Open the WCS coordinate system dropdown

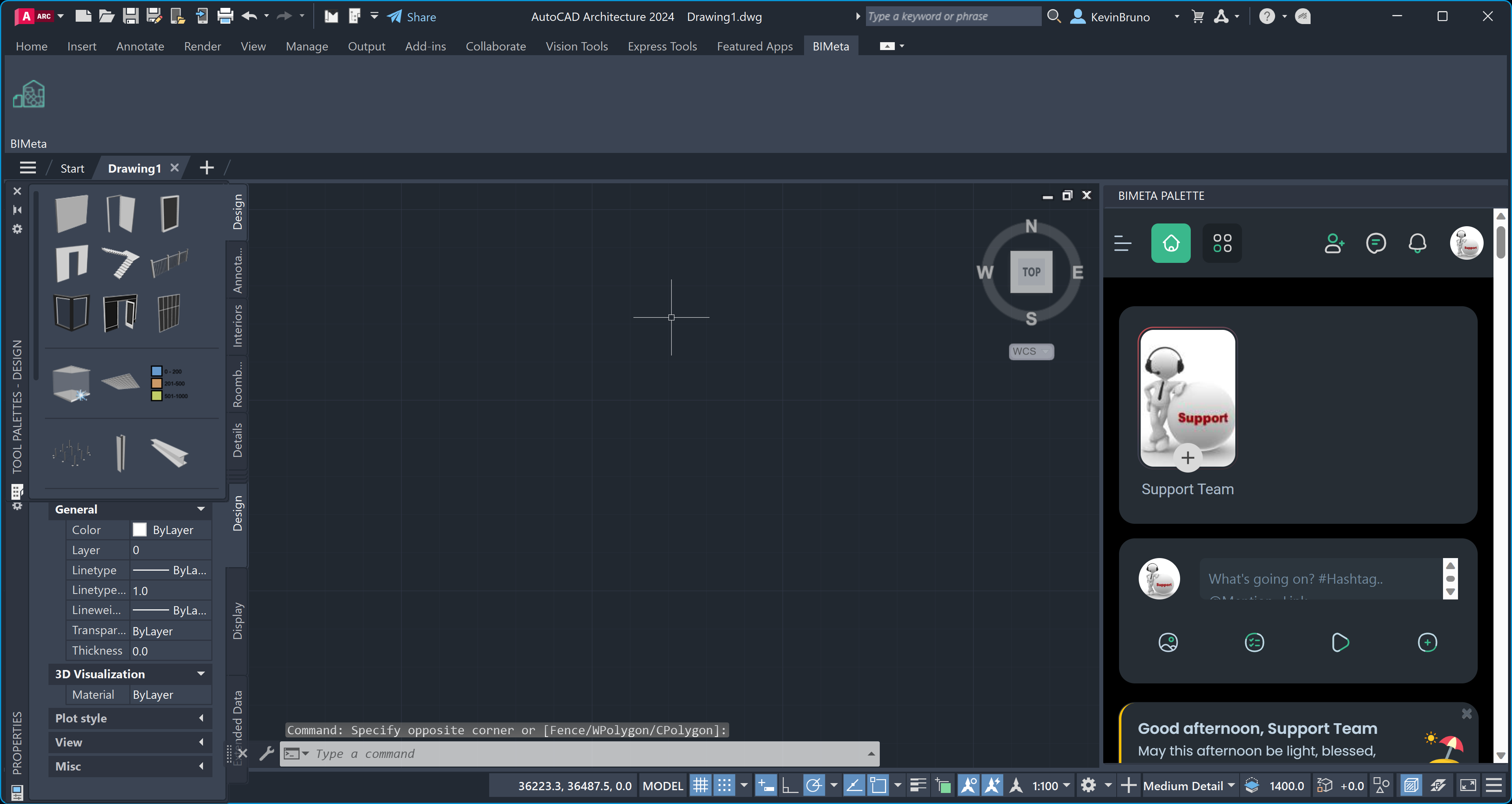(1031, 352)
